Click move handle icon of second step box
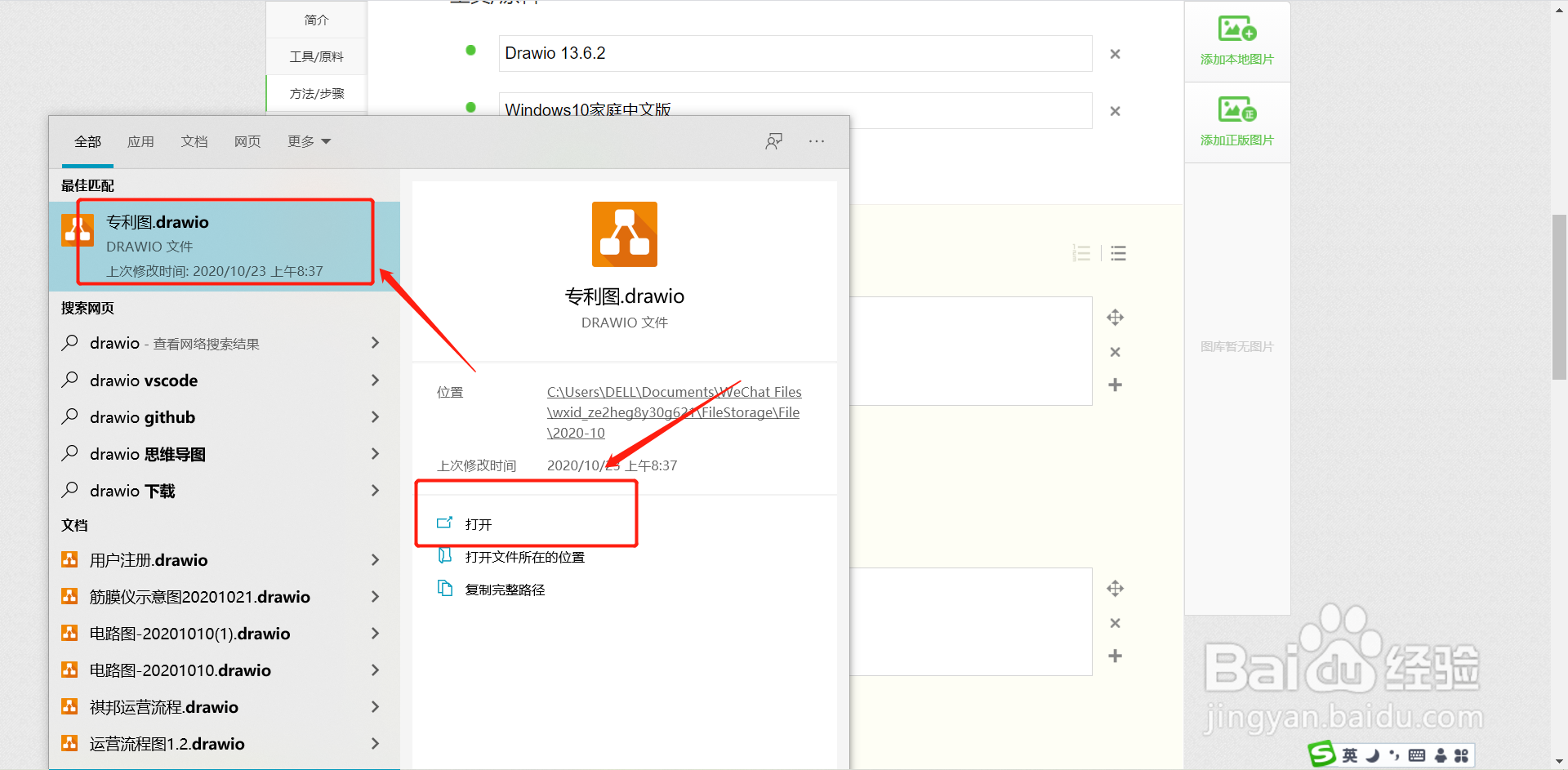This screenshot has height=770, width=1568. (1115, 588)
